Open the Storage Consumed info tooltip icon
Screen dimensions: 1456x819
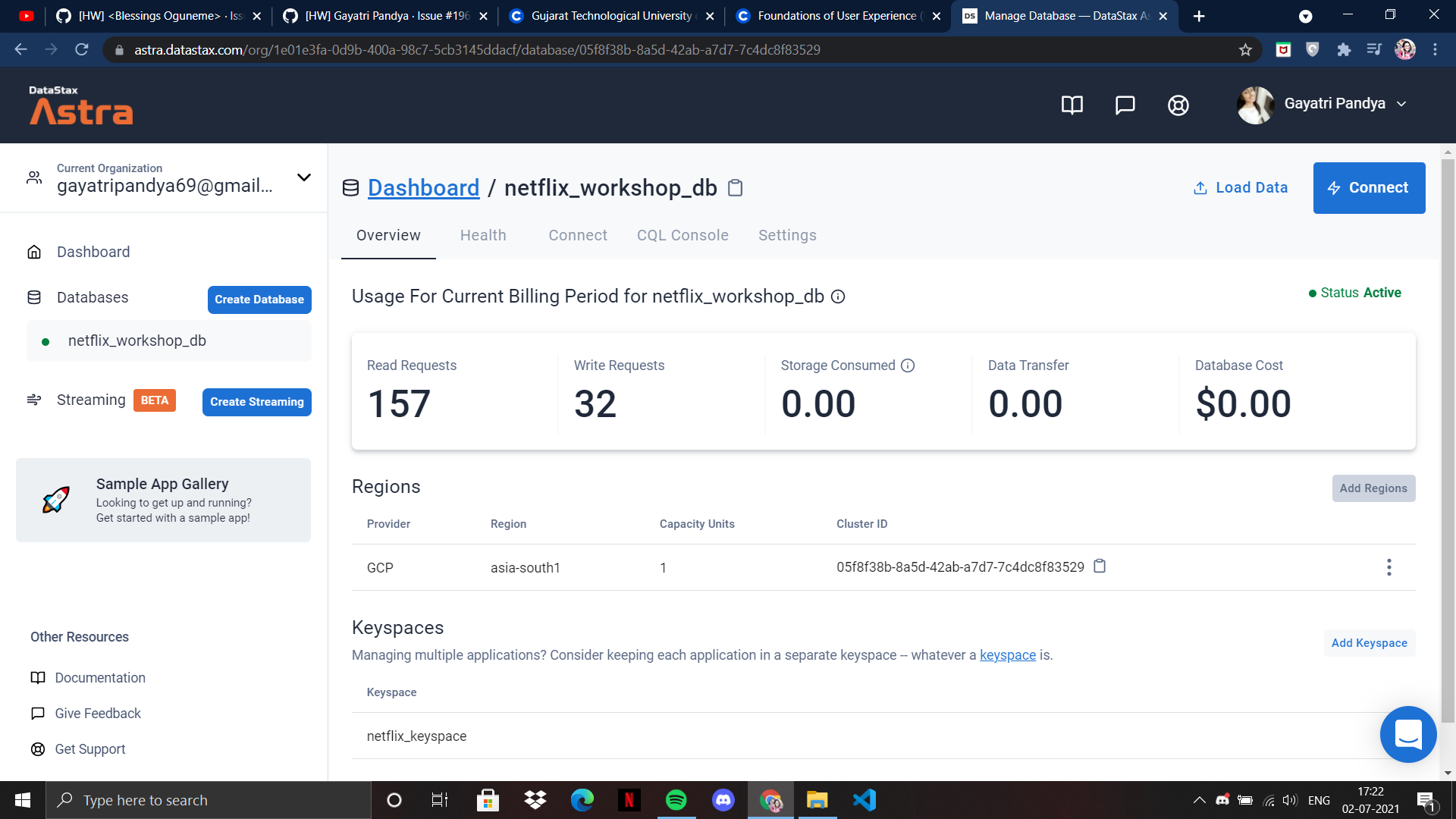tap(908, 366)
